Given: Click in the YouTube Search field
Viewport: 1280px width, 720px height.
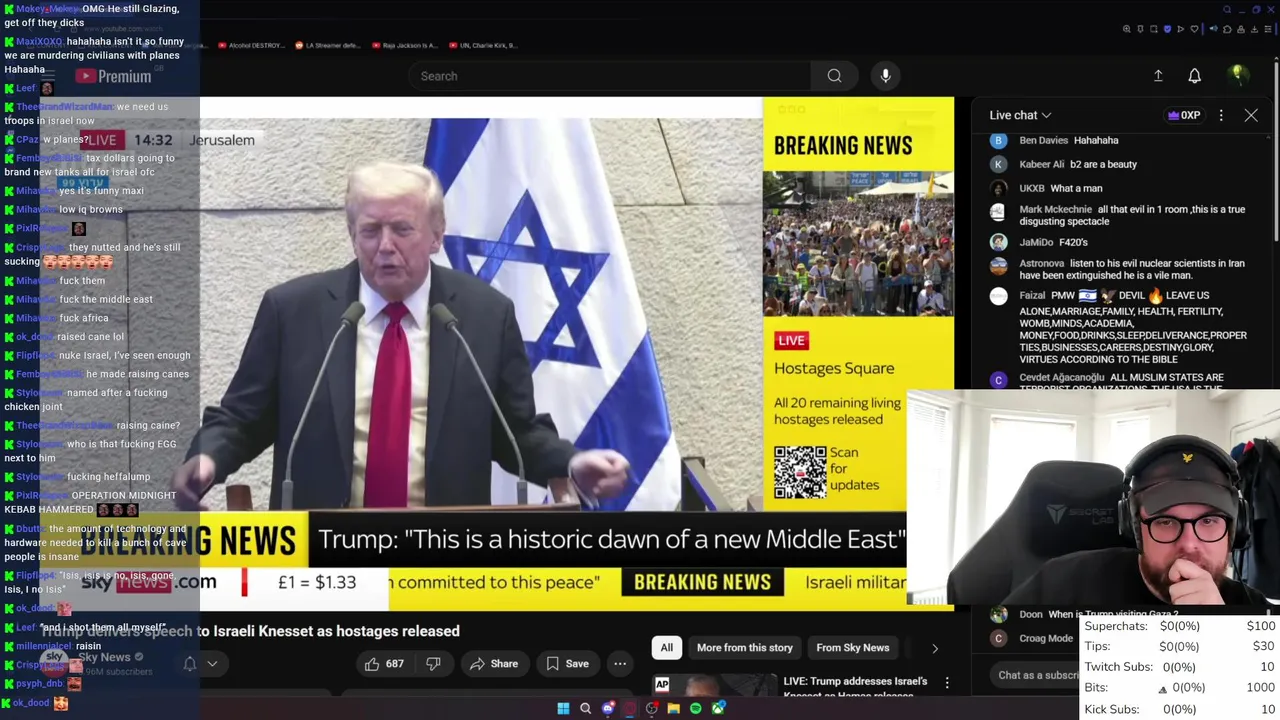Looking at the screenshot, I should pos(610,76).
